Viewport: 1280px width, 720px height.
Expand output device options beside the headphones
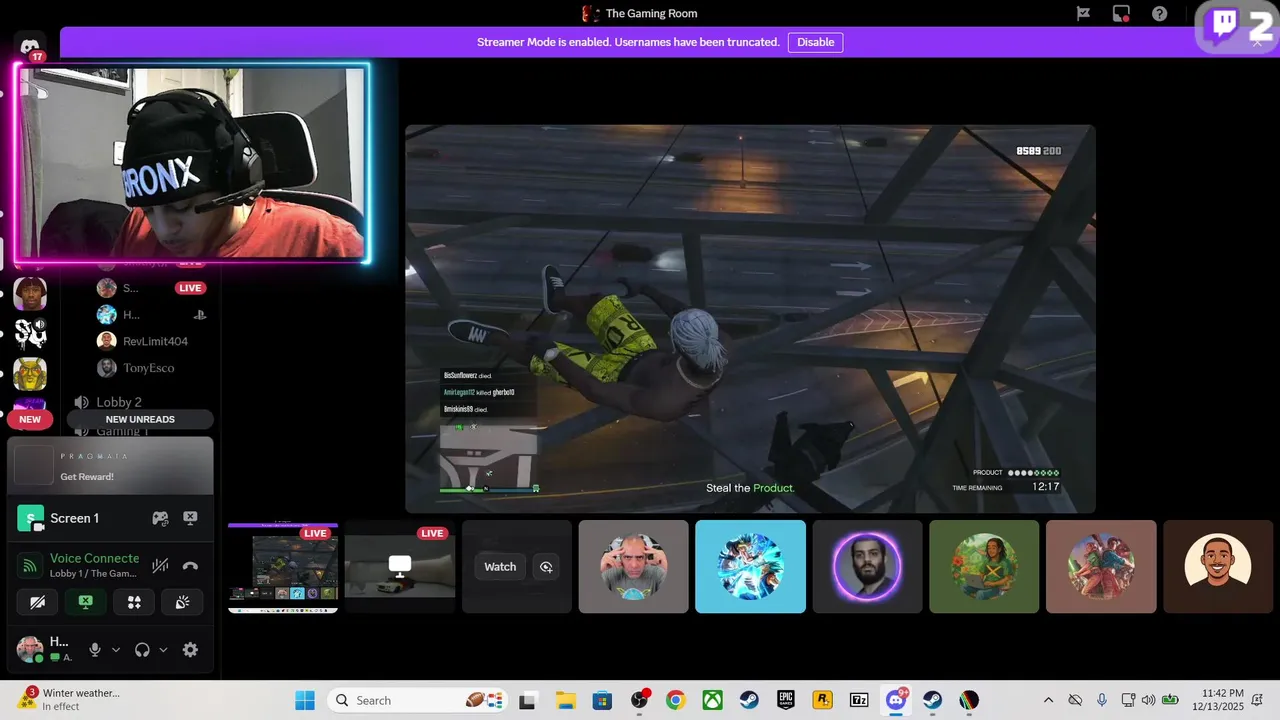[x=163, y=650]
